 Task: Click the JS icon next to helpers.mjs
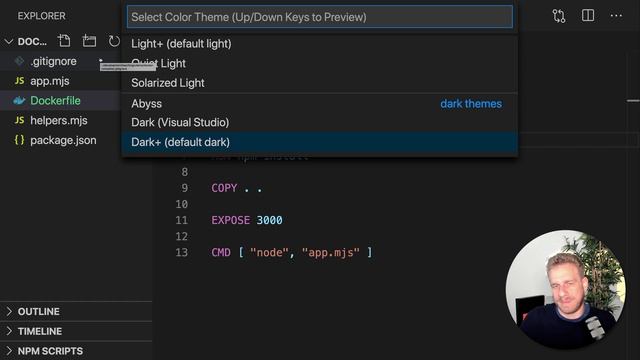tap(19, 120)
